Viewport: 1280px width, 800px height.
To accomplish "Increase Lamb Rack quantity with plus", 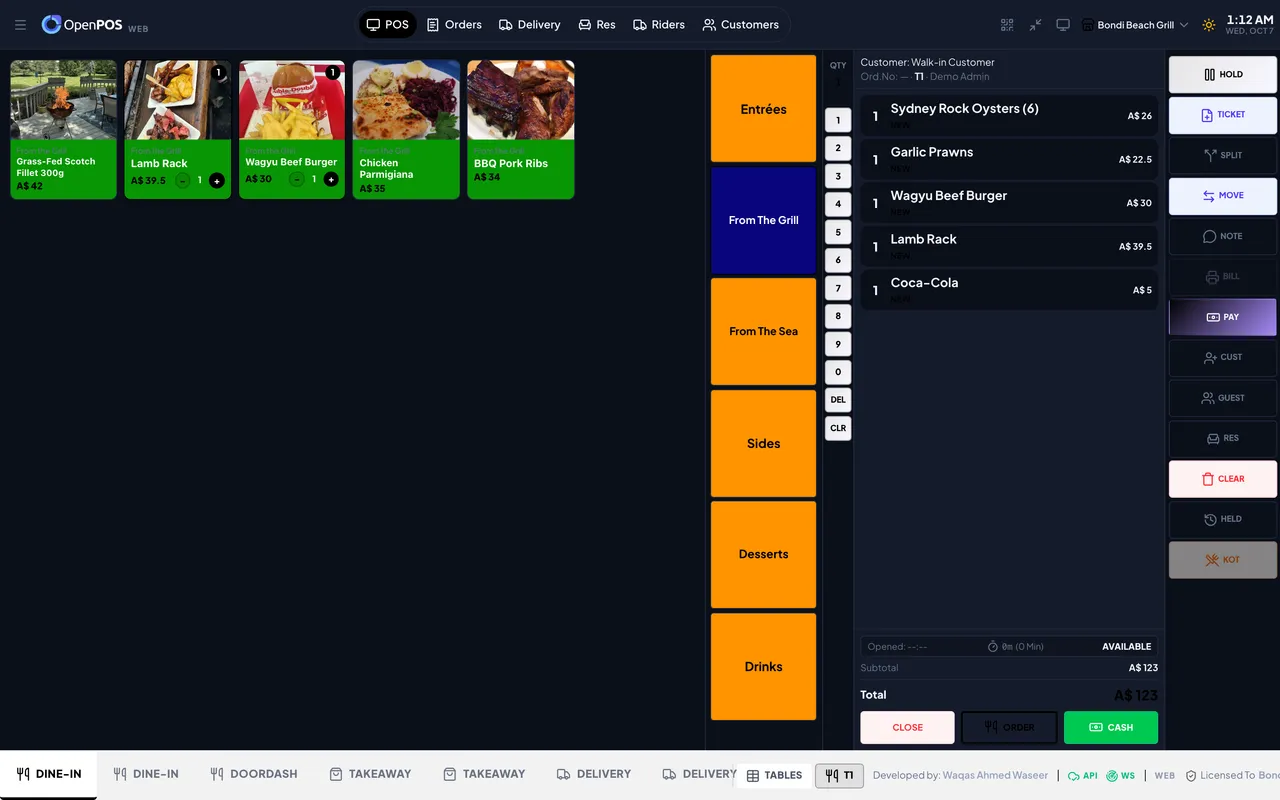I will coord(217,180).
